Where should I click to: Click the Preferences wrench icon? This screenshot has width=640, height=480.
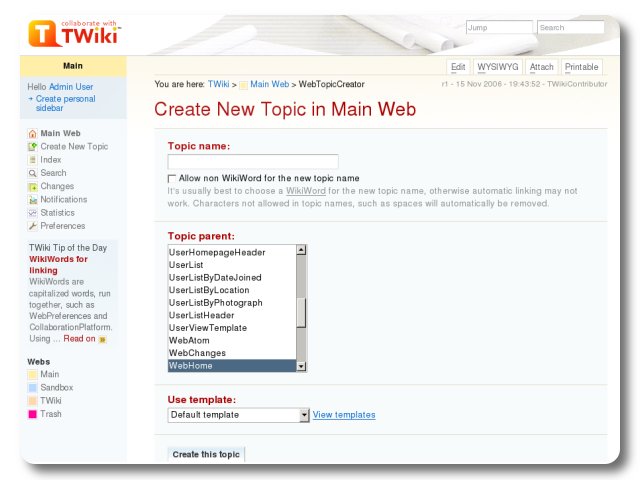(33, 226)
